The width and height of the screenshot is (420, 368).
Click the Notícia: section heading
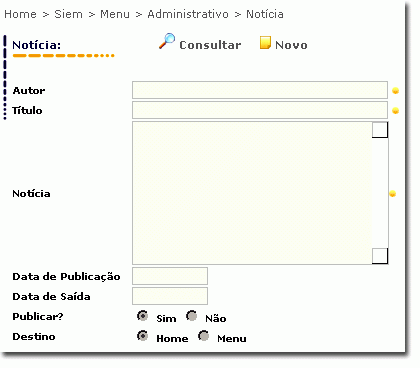[37, 45]
